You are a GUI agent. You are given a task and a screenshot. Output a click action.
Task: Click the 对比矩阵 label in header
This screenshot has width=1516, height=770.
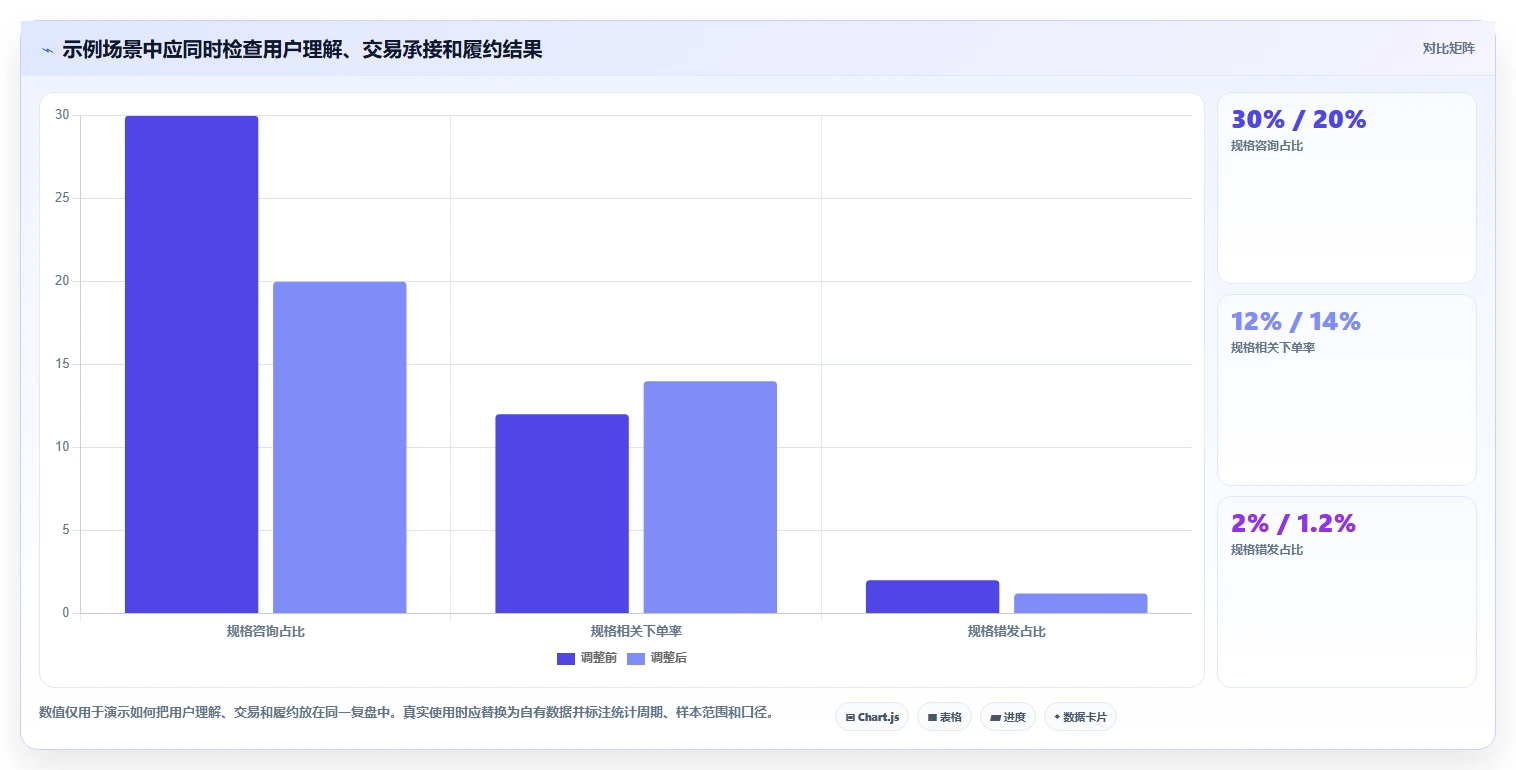[x=1448, y=49]
